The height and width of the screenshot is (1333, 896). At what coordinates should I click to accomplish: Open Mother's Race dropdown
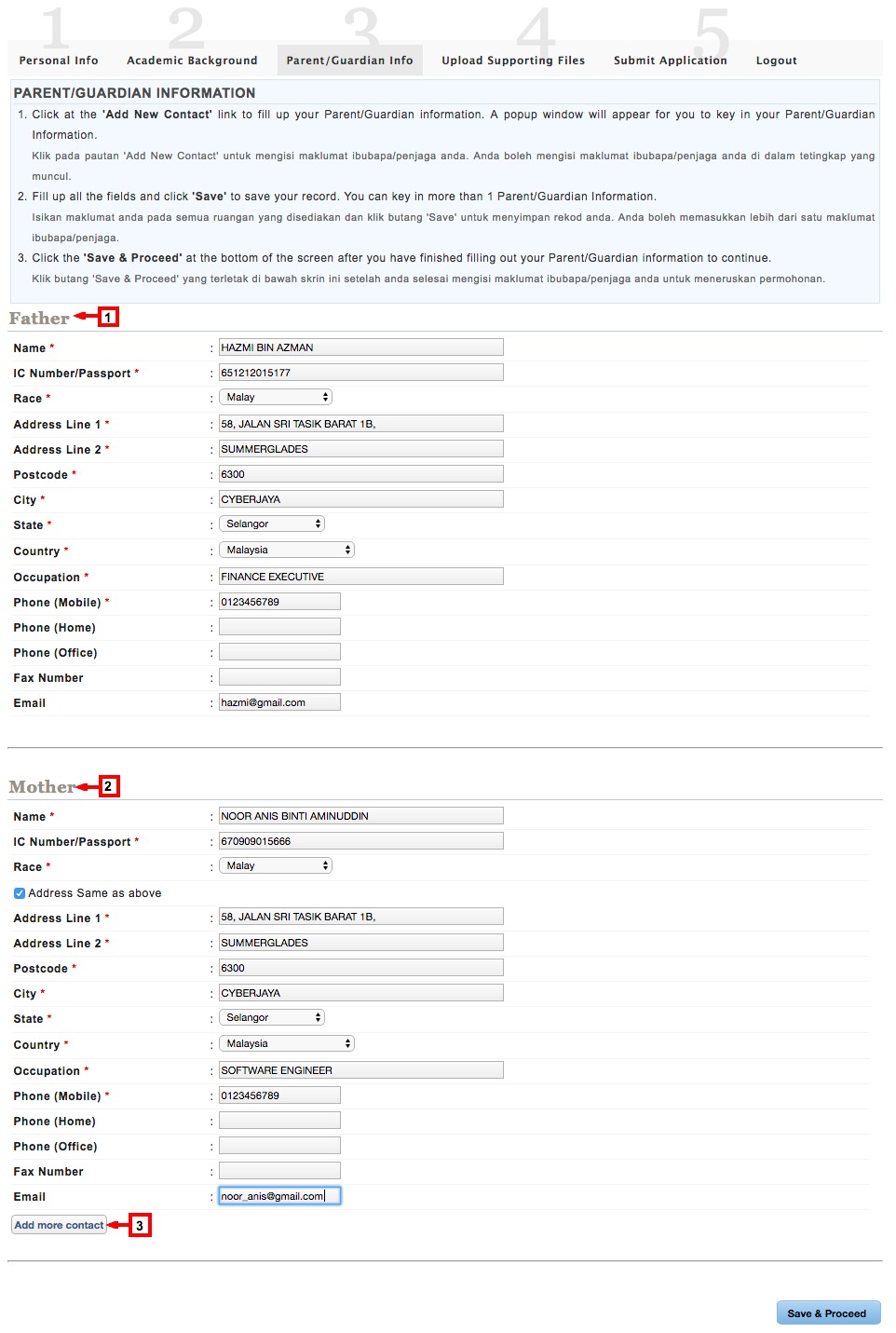tap(276, 866)
